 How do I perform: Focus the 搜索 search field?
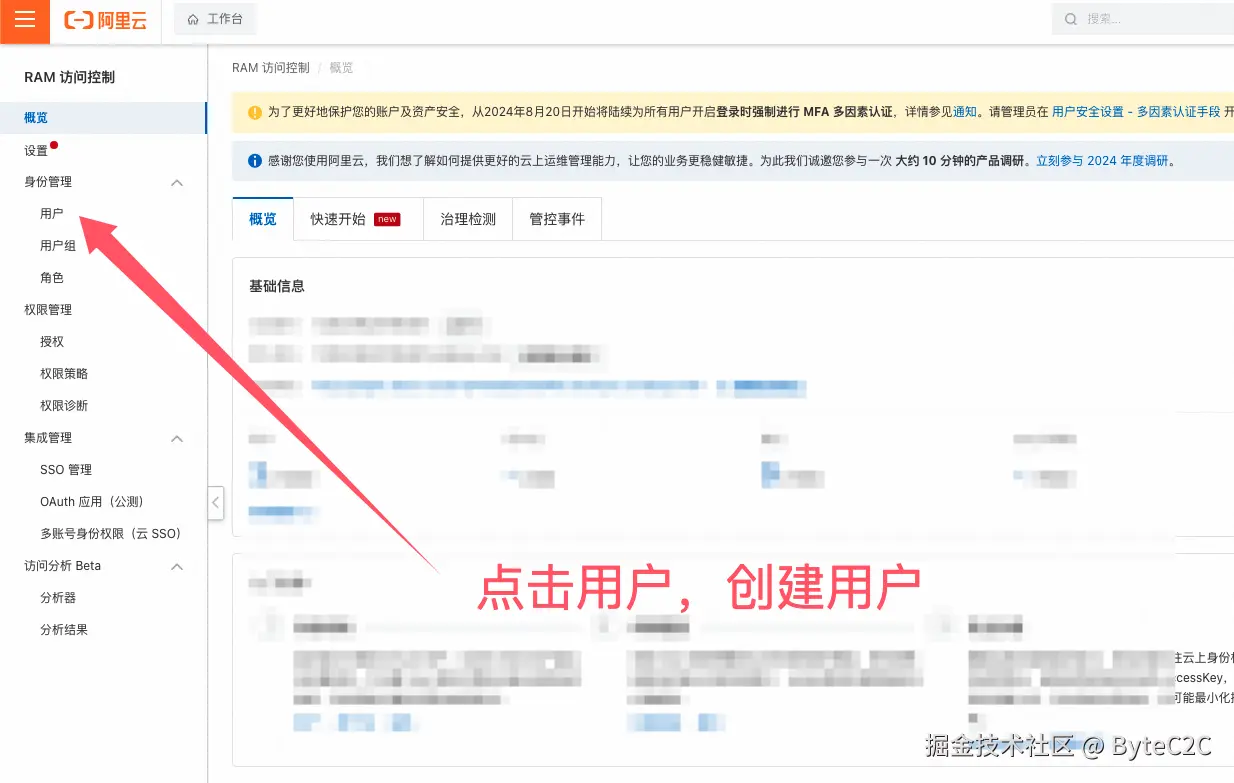(x=1143, y=19)
